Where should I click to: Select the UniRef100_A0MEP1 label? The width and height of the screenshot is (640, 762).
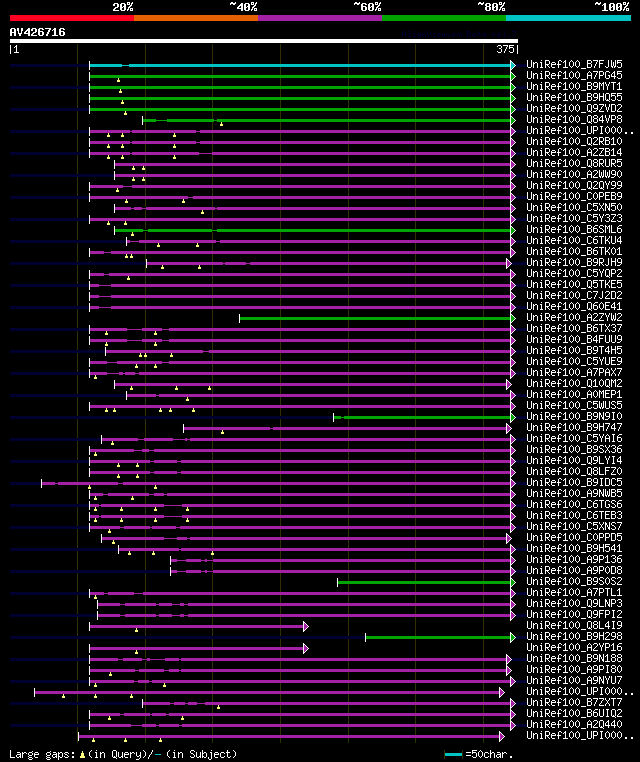click(574, 394)
